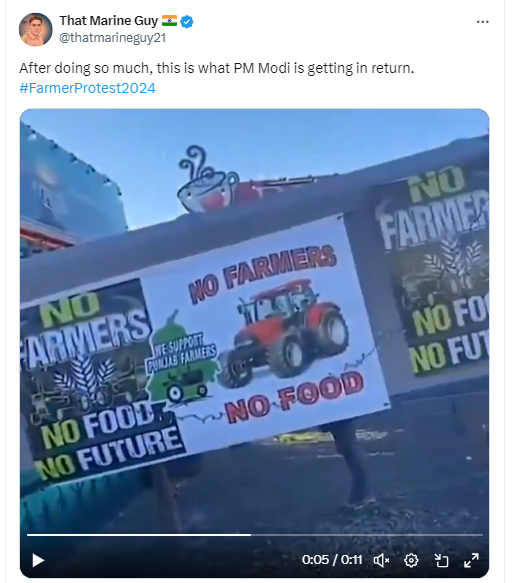Enter fullscreen with the expand arrows icon
This screenshot has height=583, width=513.
tap(471, 560)
